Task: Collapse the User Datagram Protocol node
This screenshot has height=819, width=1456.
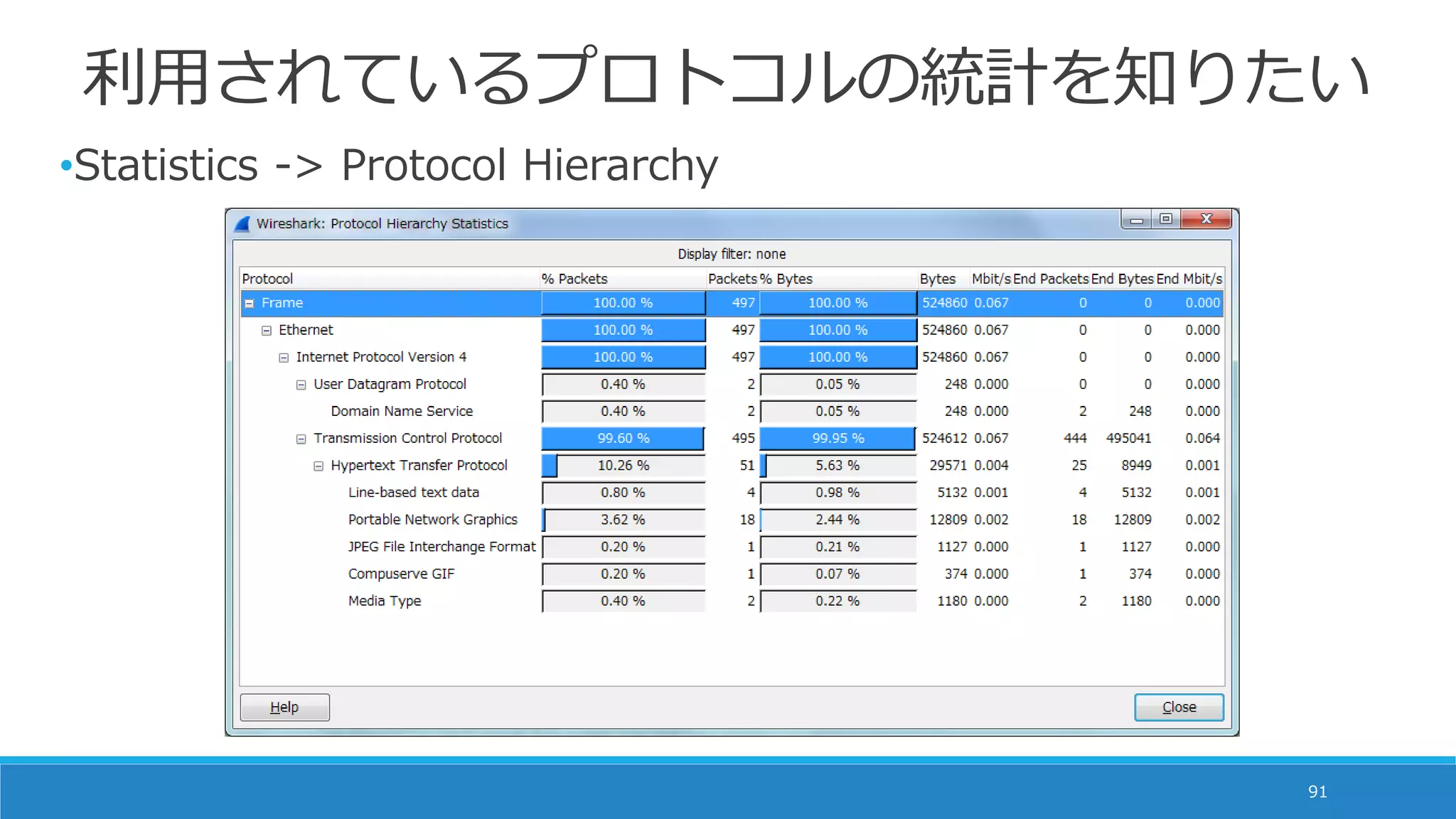Action: click(301, 385)
